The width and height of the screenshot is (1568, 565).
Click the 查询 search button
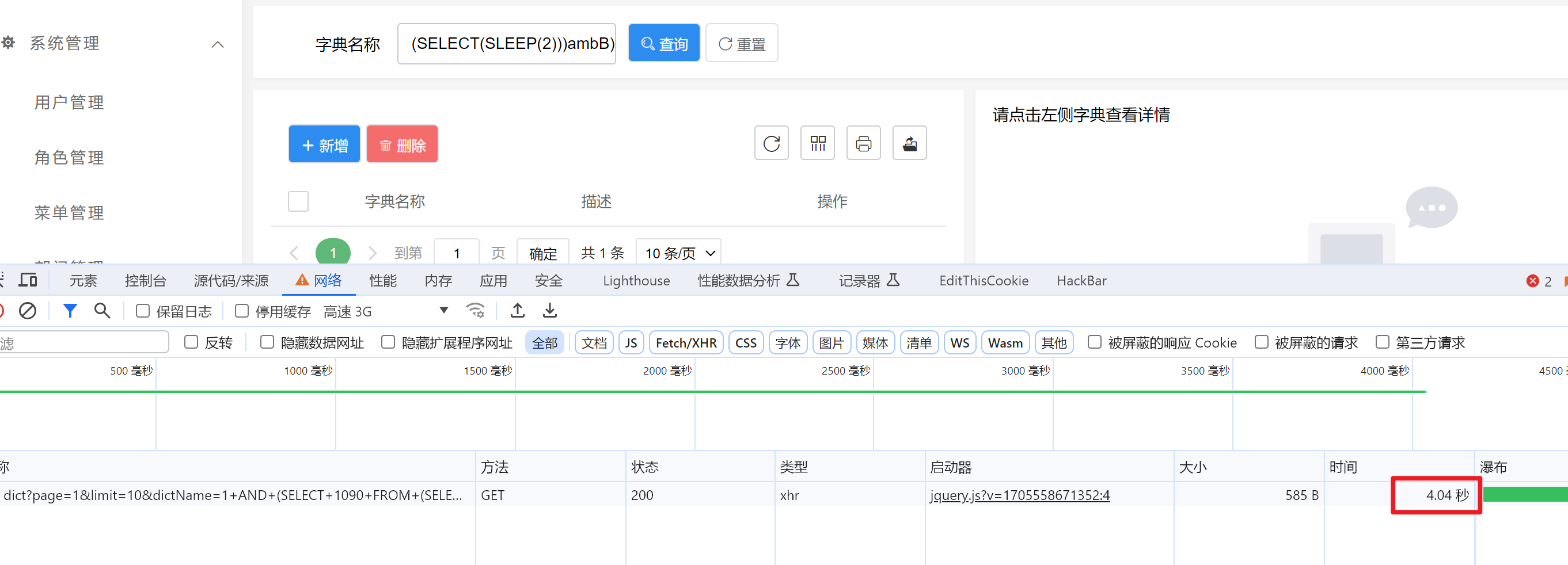663,43
